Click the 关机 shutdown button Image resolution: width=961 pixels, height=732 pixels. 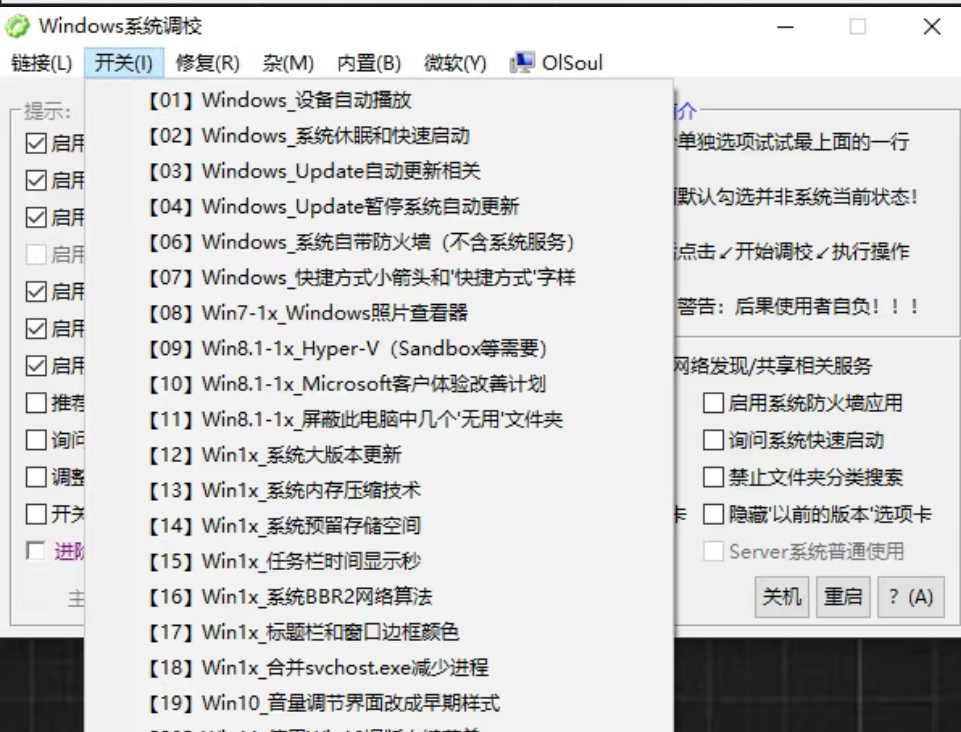tap(782, 597)
